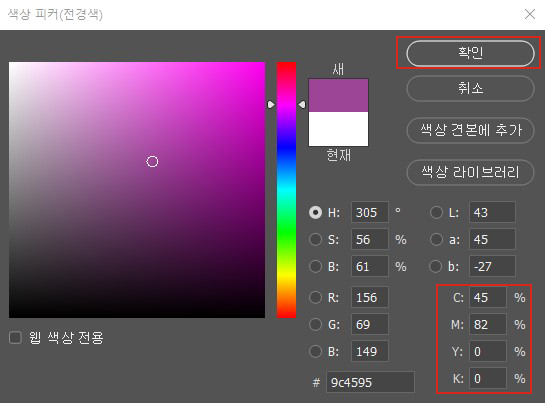Screen dimensions: 545x403
Task: Select the H hue radio button
Action: (x=315, y=212)
